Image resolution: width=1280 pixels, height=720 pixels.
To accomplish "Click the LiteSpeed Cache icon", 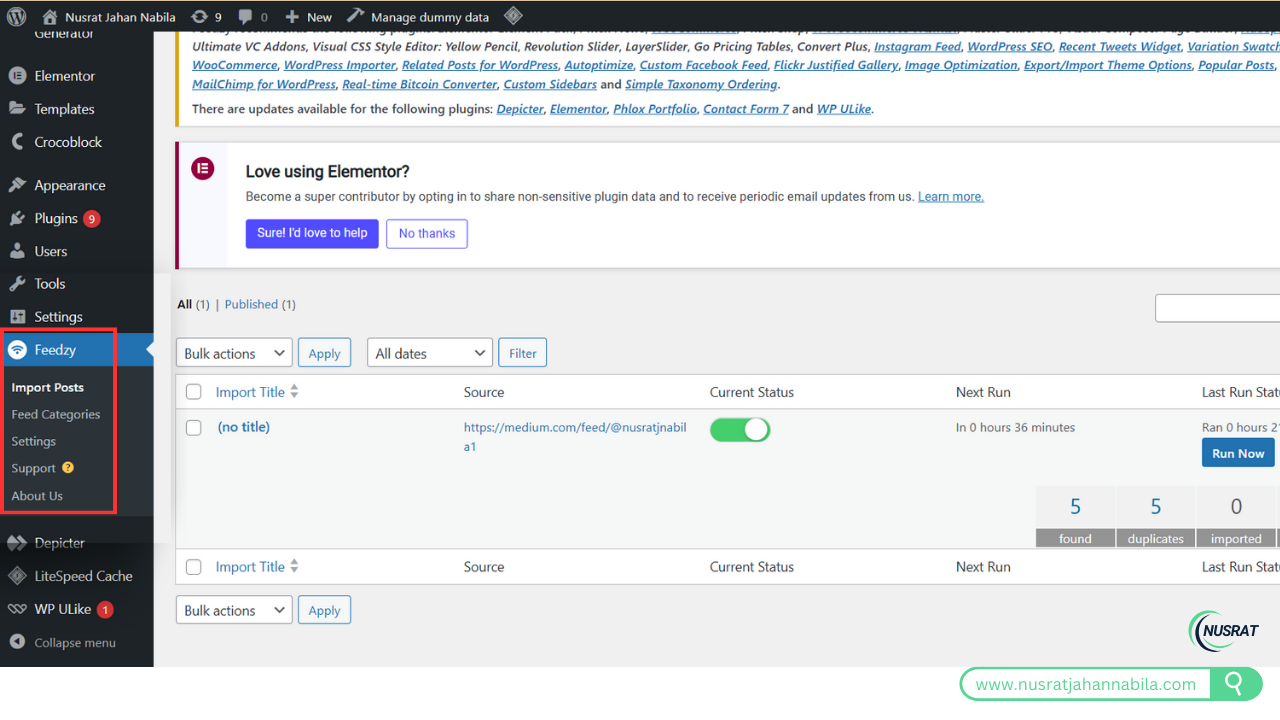I will pos(17,576).
